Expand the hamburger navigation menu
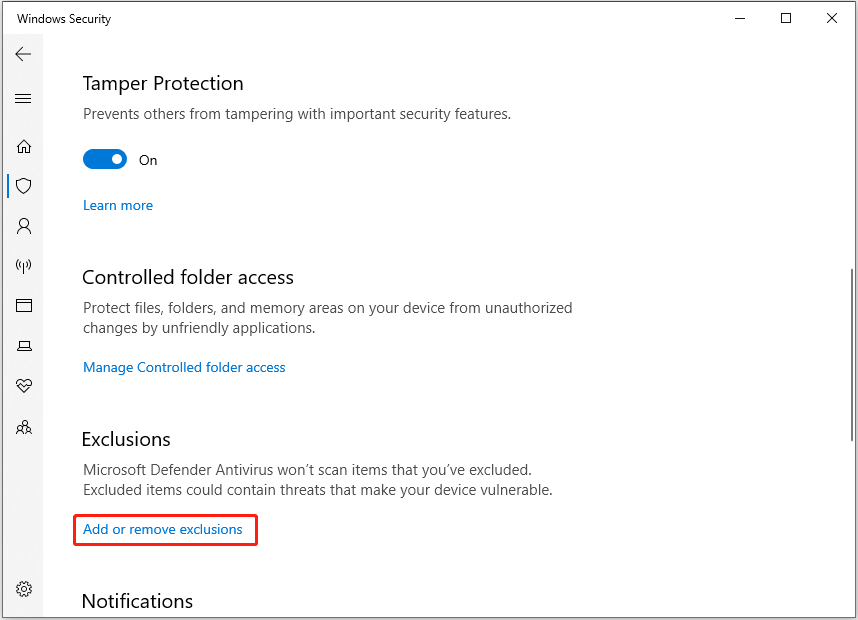This screenshot has height=620, width=858. click(x=23, y=99)
